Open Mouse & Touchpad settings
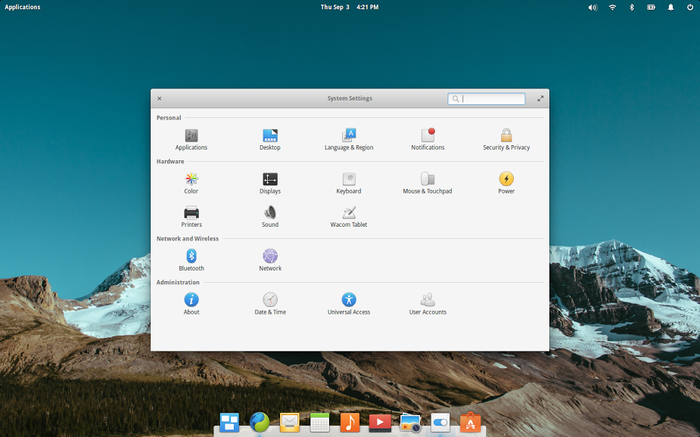This screenshot has height=437, width=700. coord(428,183)
